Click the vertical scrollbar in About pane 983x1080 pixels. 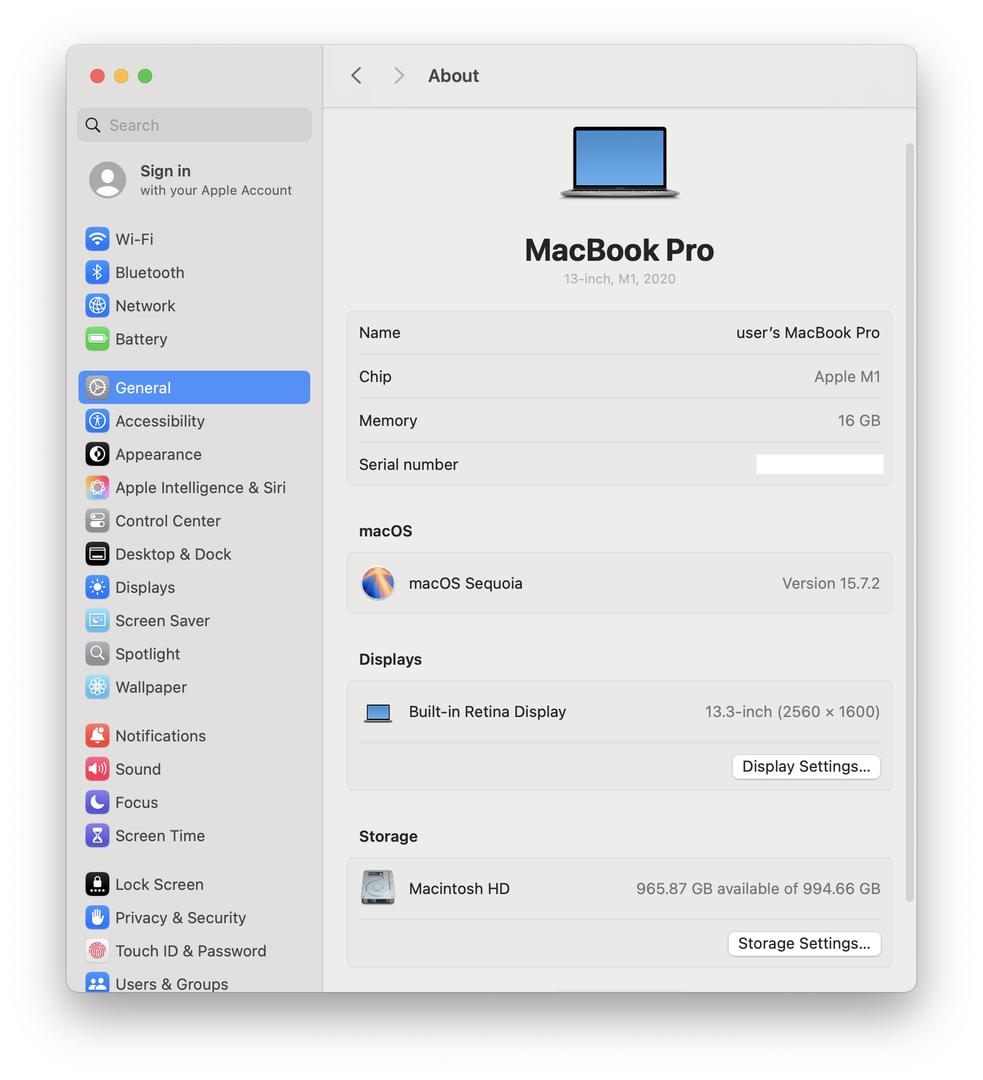909,520
